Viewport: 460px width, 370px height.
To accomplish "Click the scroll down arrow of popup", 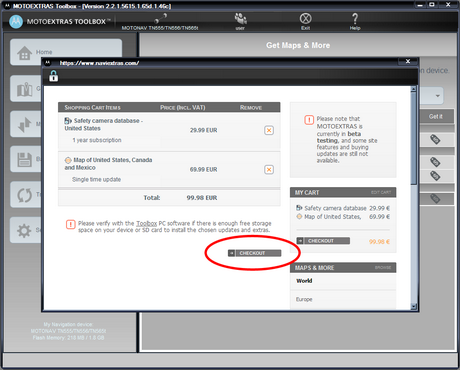I will (414, 307).
